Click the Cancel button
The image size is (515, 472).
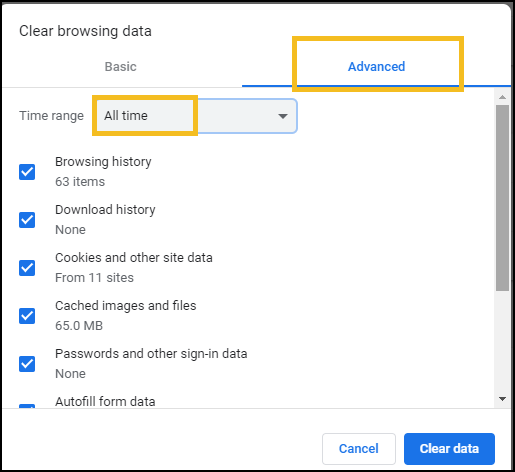[x=359, y=449]
